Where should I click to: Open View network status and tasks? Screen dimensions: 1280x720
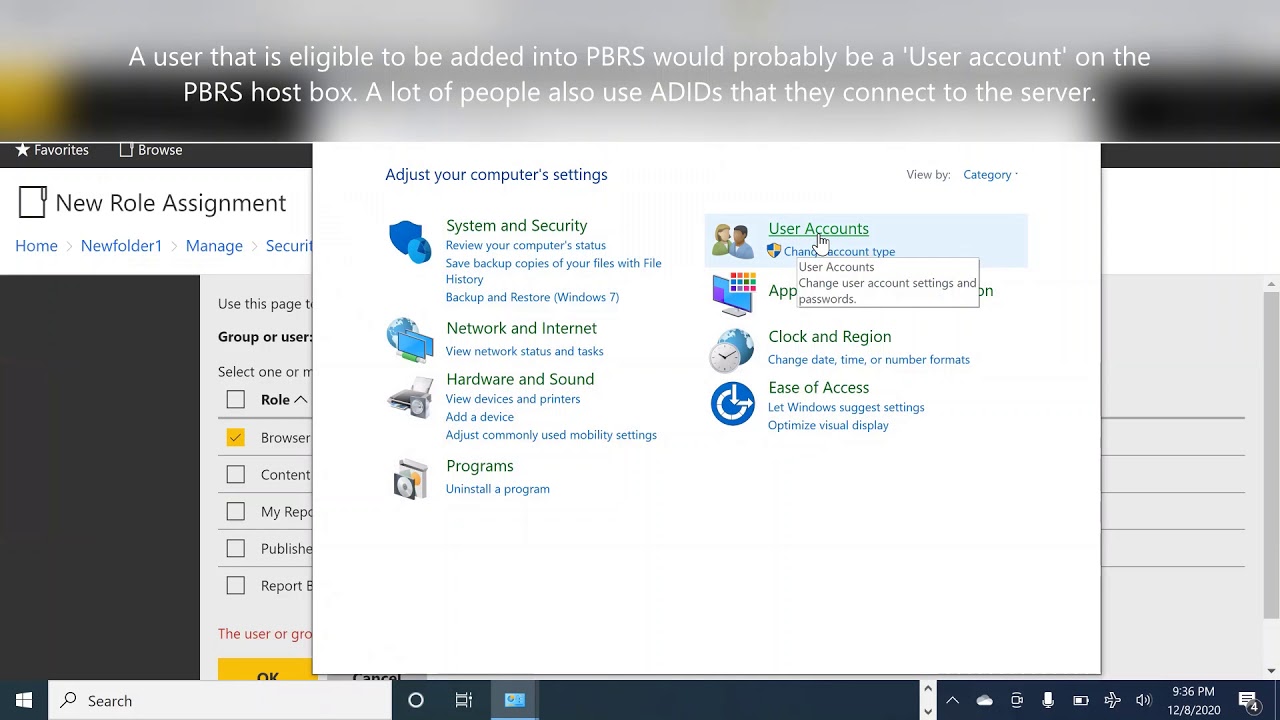click(x=524, y=351)
